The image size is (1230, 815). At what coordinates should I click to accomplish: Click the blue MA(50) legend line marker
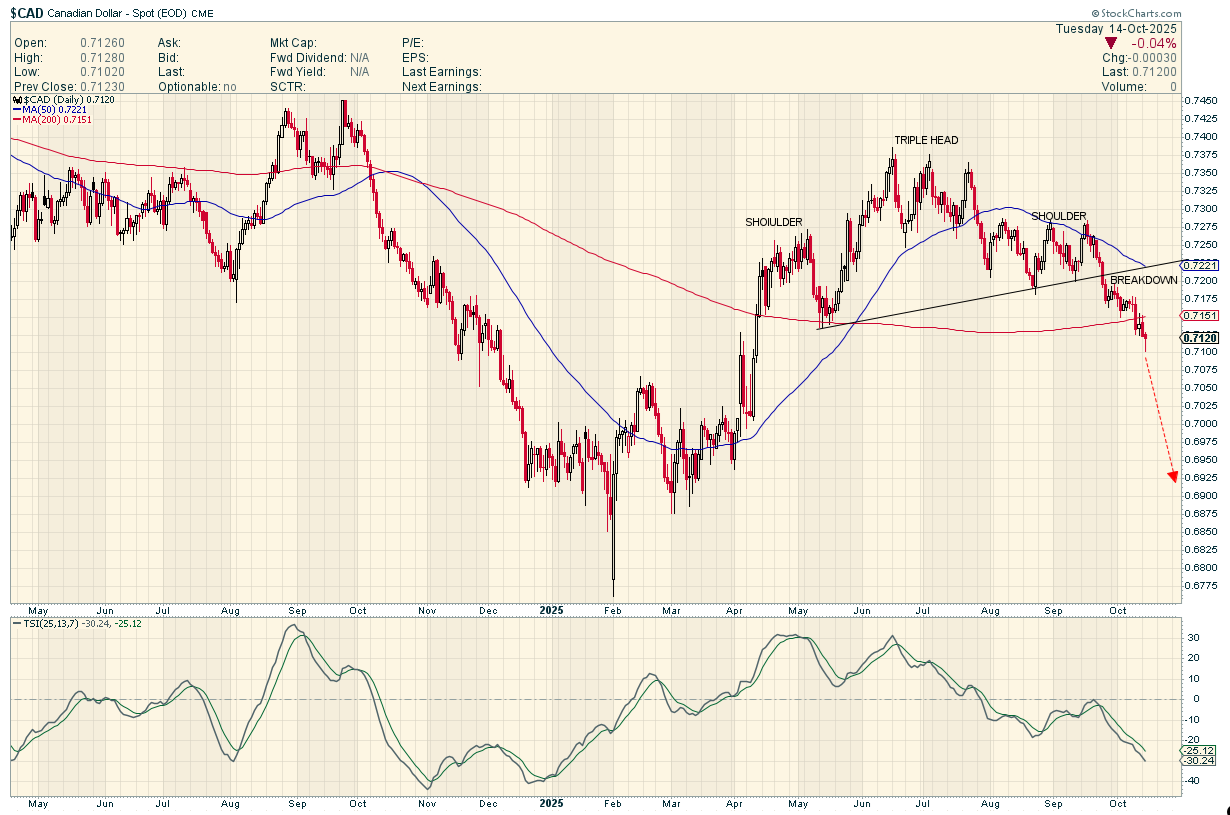pyautogui.click(x=17, y=110)
